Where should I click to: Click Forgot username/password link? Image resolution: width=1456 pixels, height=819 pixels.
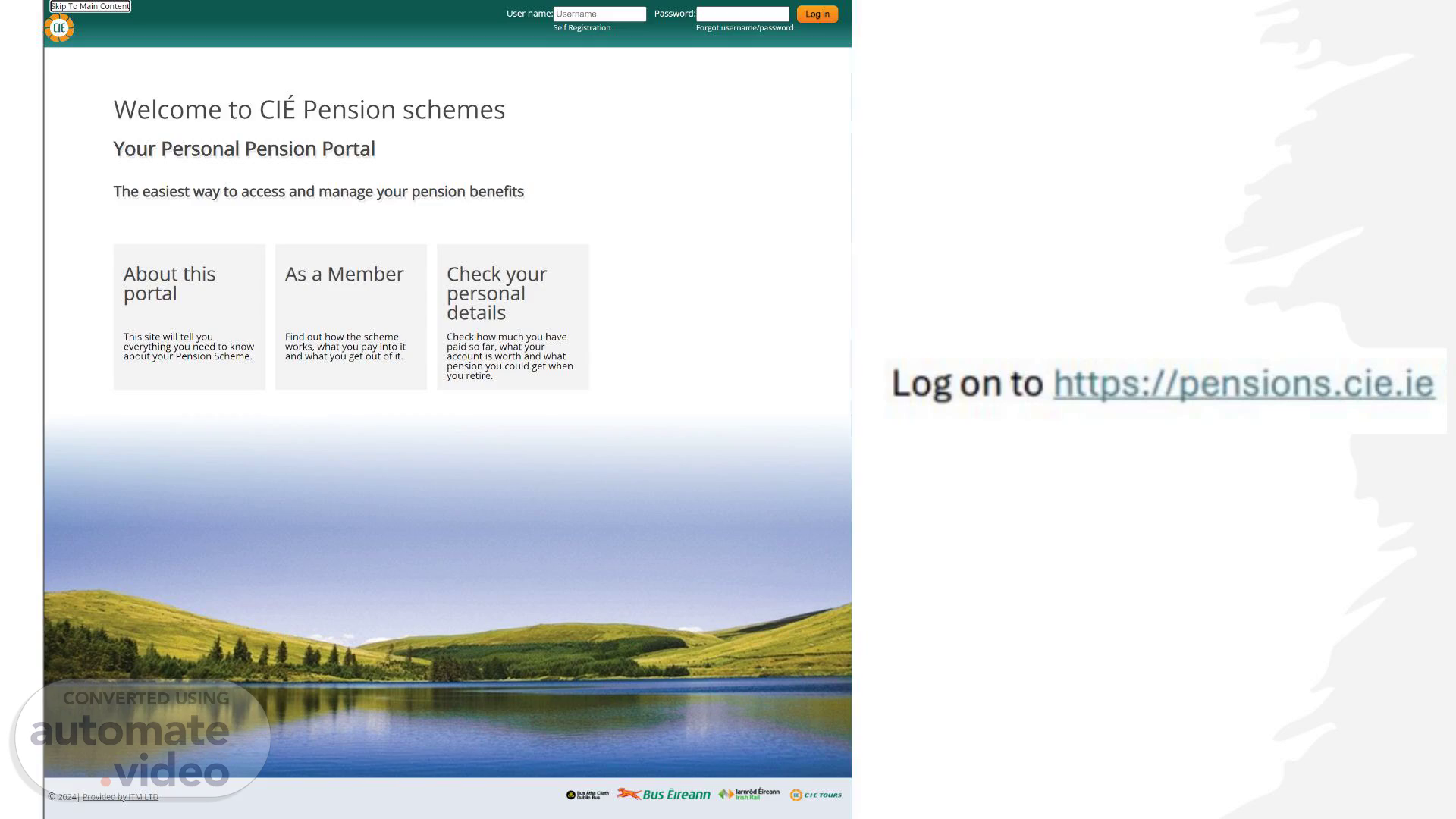(x=744, y=27)
